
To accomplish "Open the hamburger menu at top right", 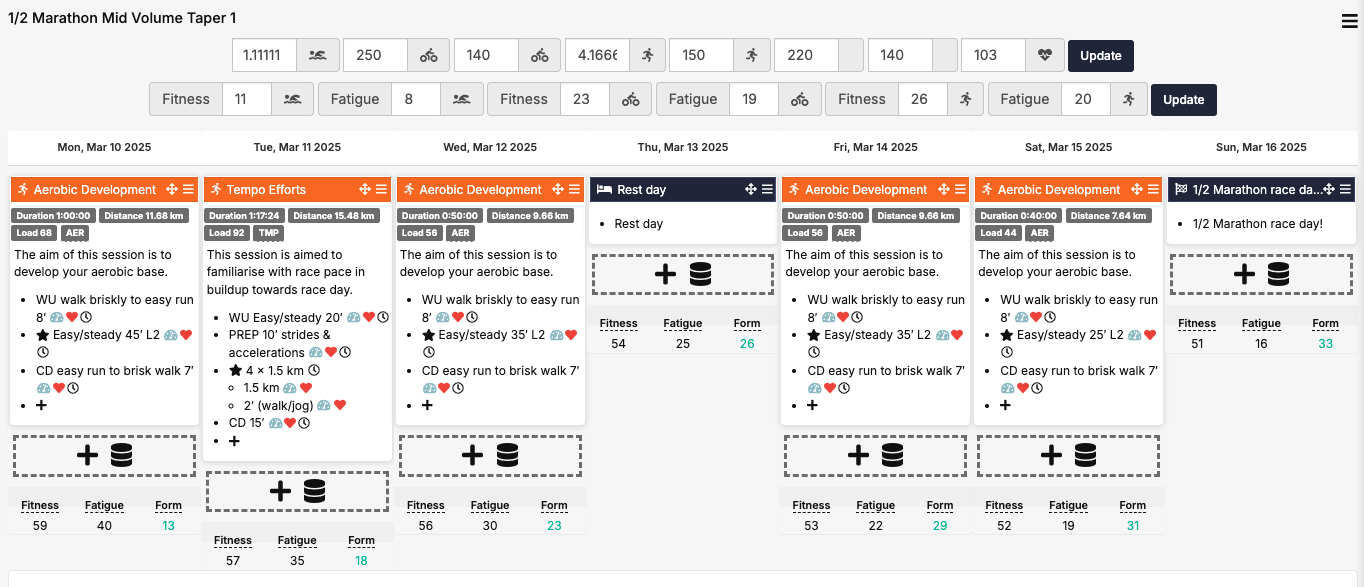I will point(1350,22).
